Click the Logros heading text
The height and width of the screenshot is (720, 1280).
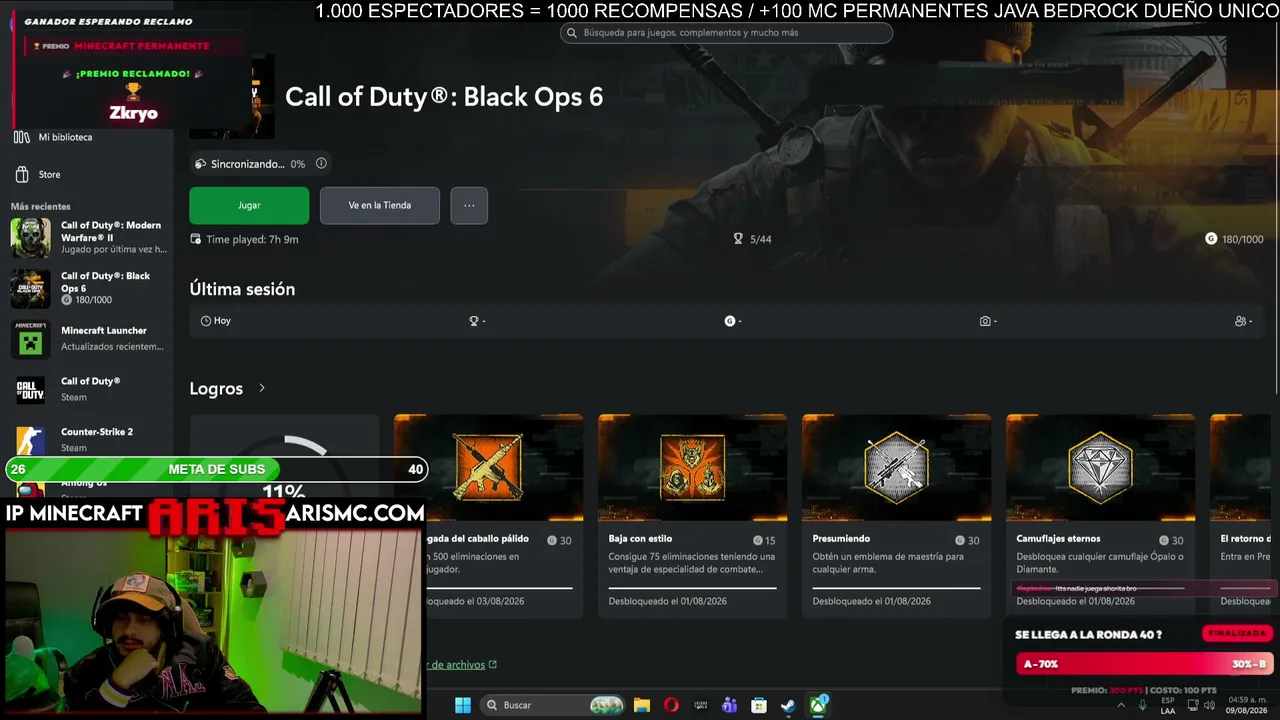coord(216,388)
